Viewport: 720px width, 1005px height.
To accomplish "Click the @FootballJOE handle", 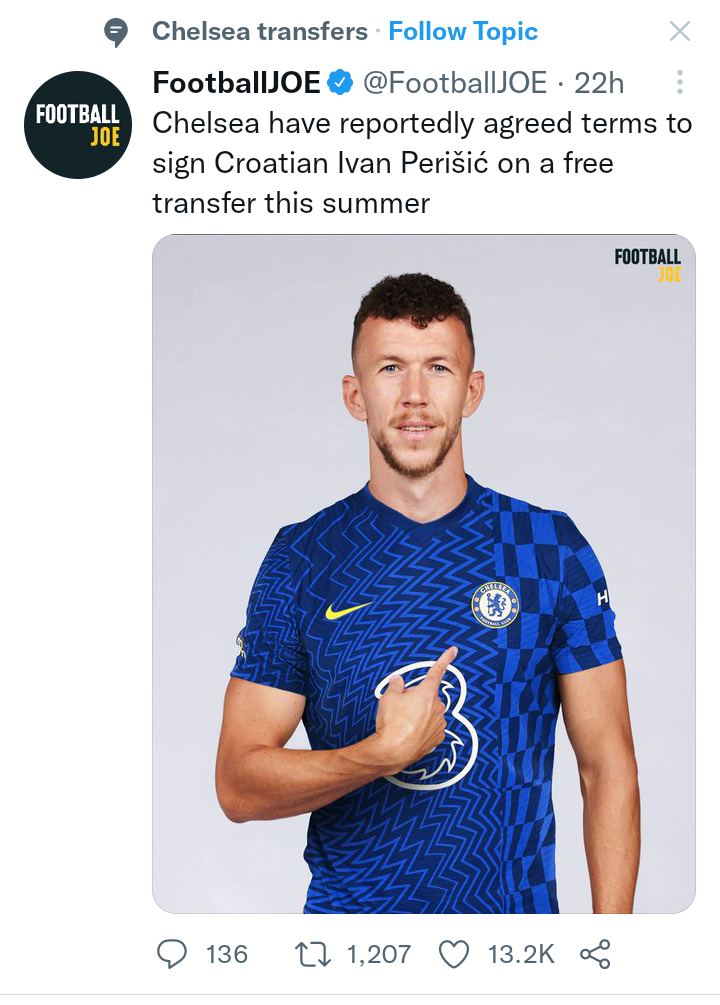I will pyautogui.click(x=455, y=83).
